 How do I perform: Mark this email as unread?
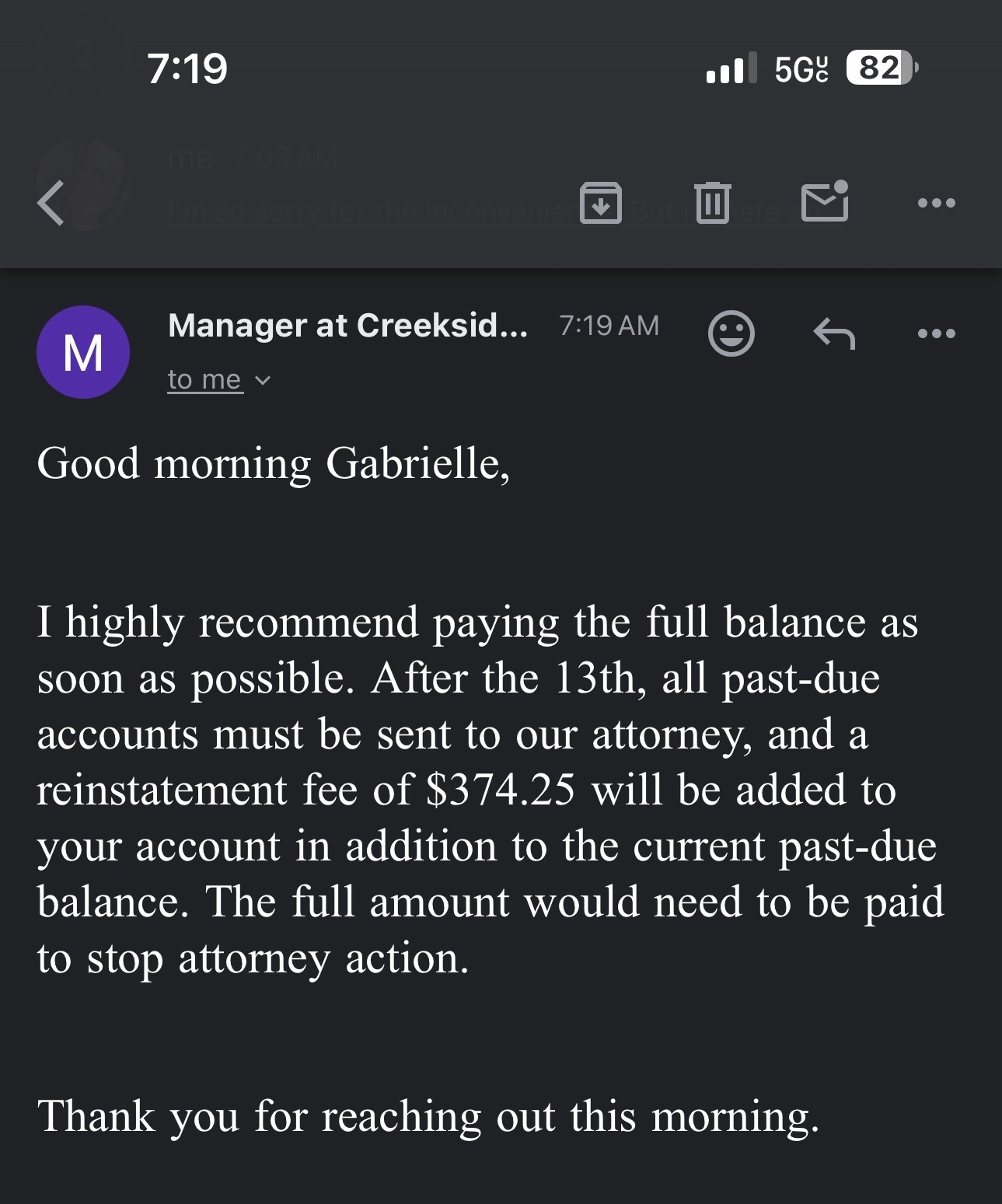click(x=825, y=201)
